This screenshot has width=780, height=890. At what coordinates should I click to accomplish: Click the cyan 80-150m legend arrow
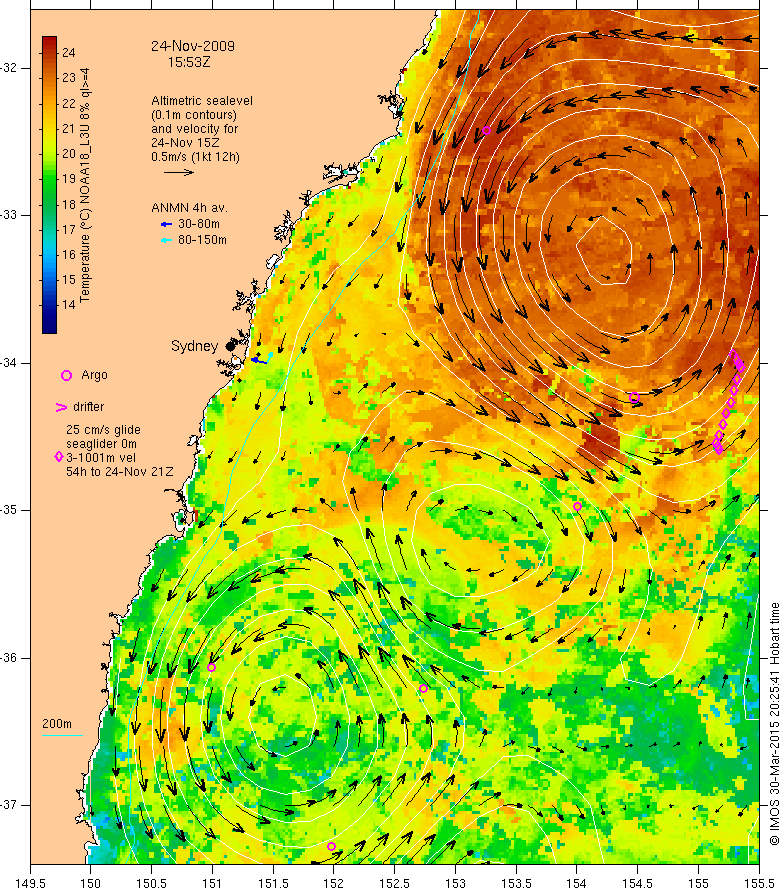click(166, 240)
